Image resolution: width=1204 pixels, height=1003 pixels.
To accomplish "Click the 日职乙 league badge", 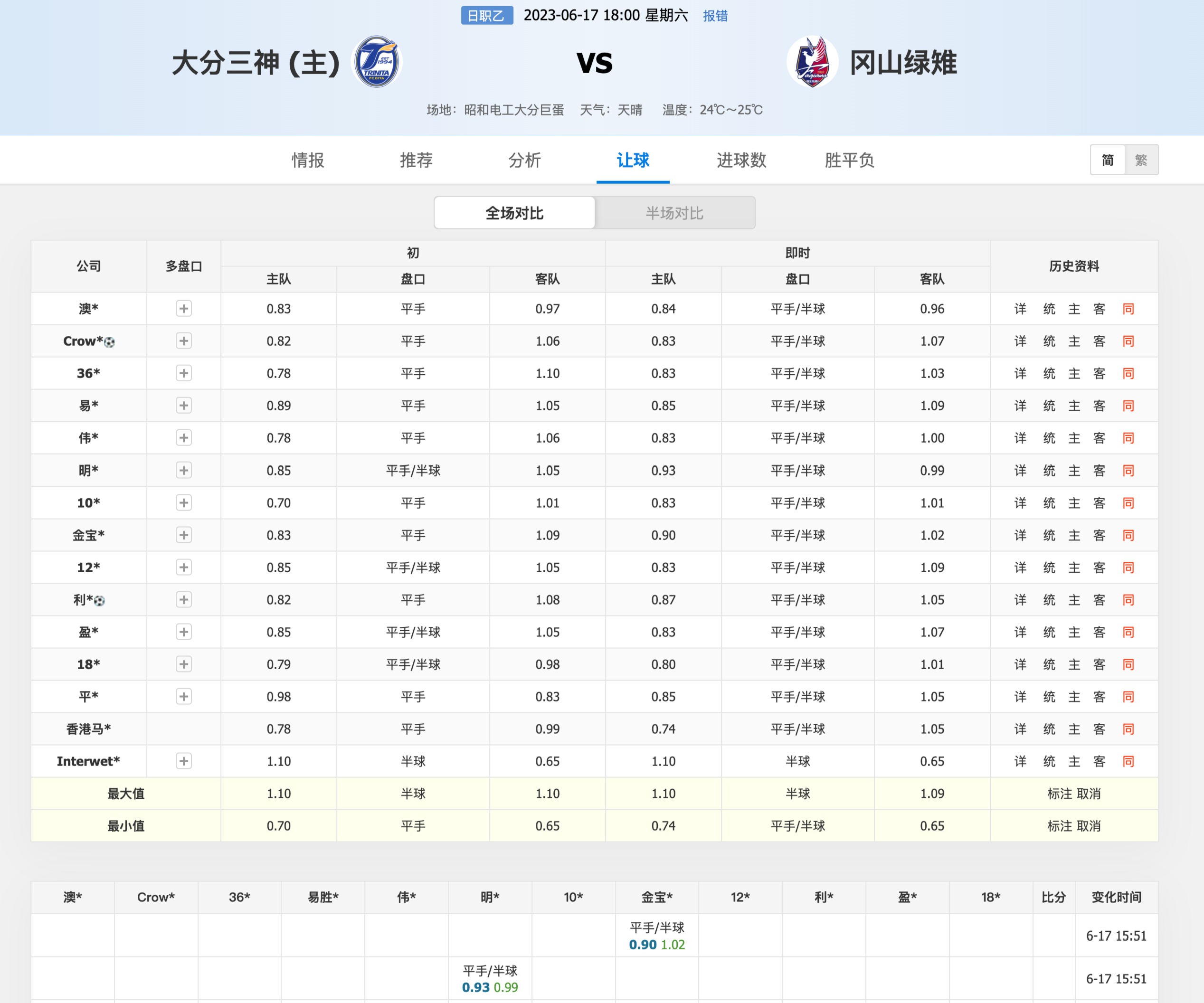I will coord(486,16).
